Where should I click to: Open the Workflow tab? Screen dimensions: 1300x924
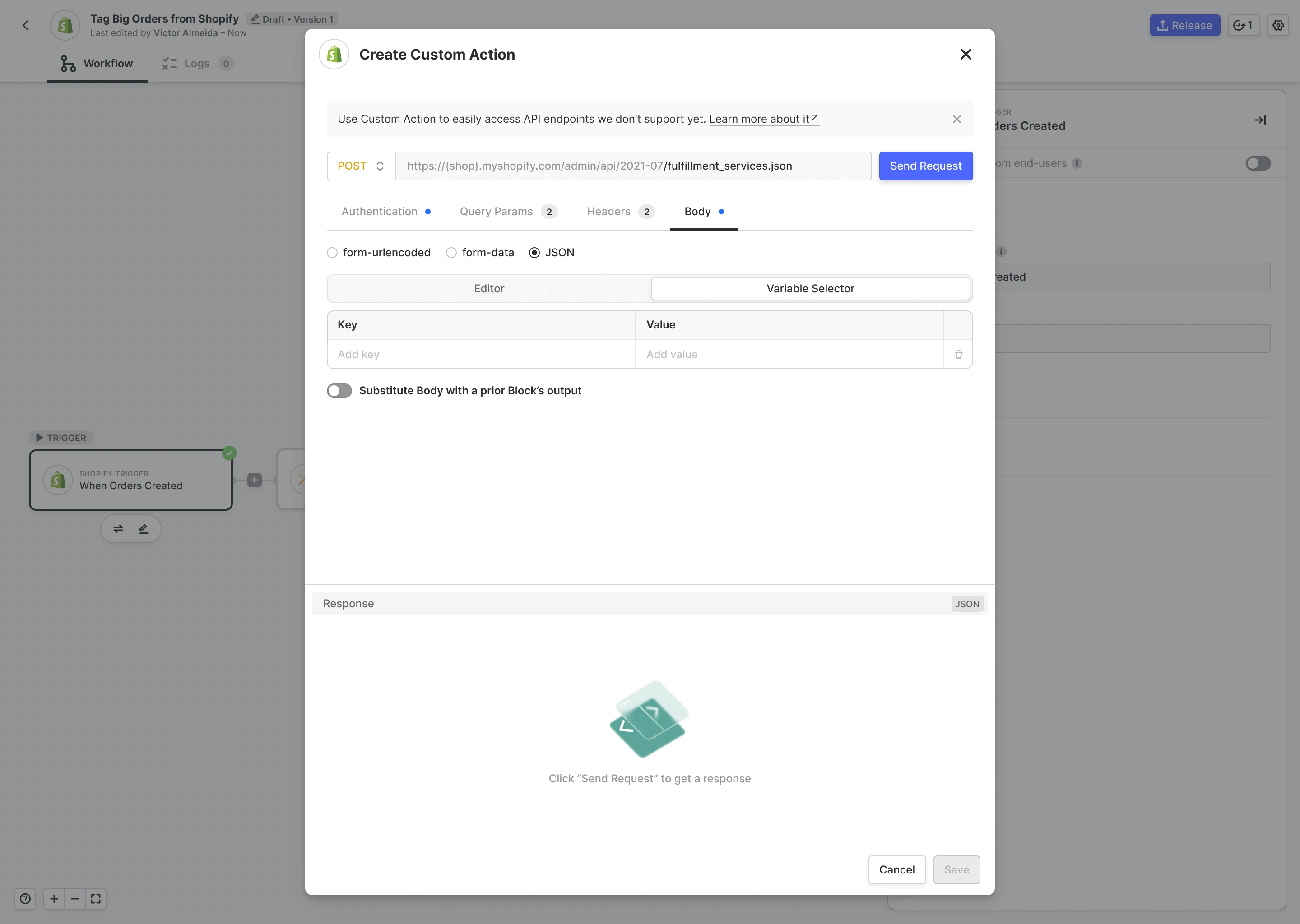tap(97, 63)
